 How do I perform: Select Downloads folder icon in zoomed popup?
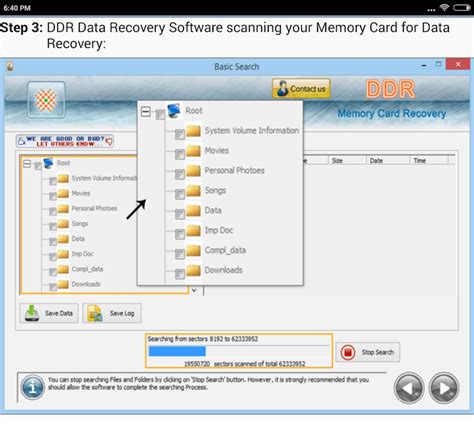tap(193, 270)
